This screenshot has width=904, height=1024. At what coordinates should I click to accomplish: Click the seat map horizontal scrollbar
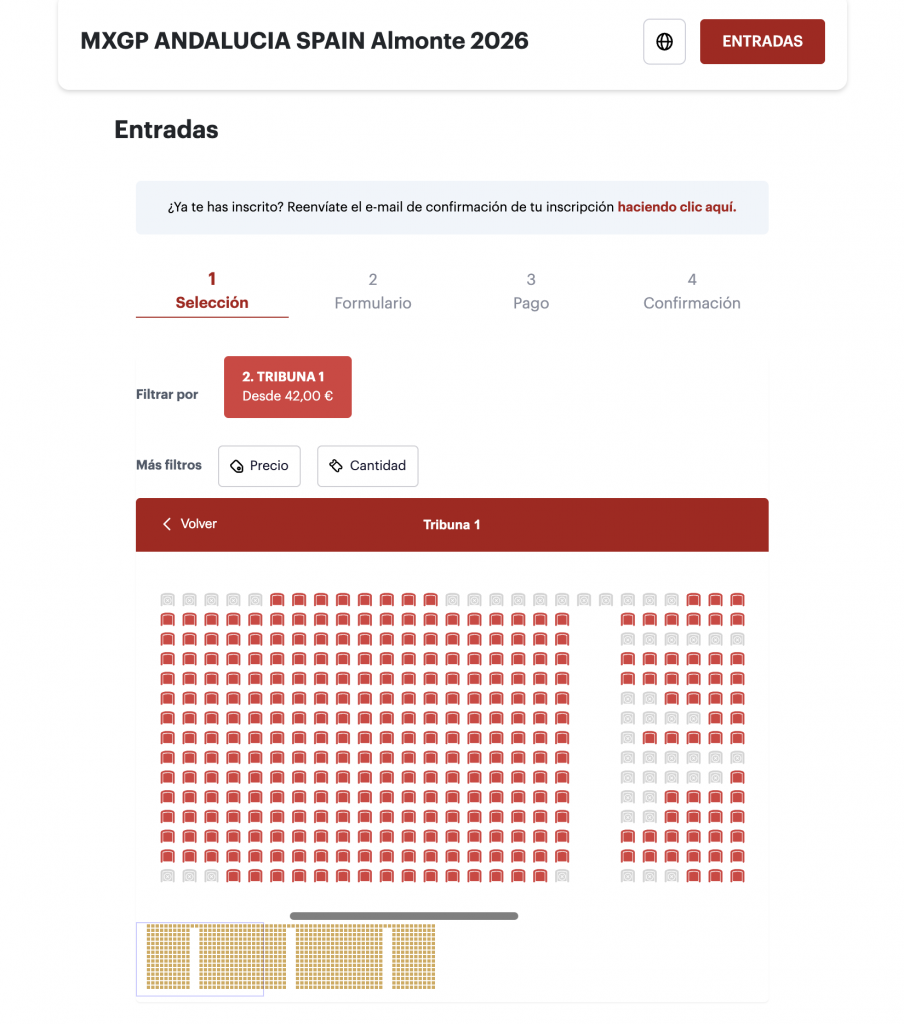[x=404, y=916]
